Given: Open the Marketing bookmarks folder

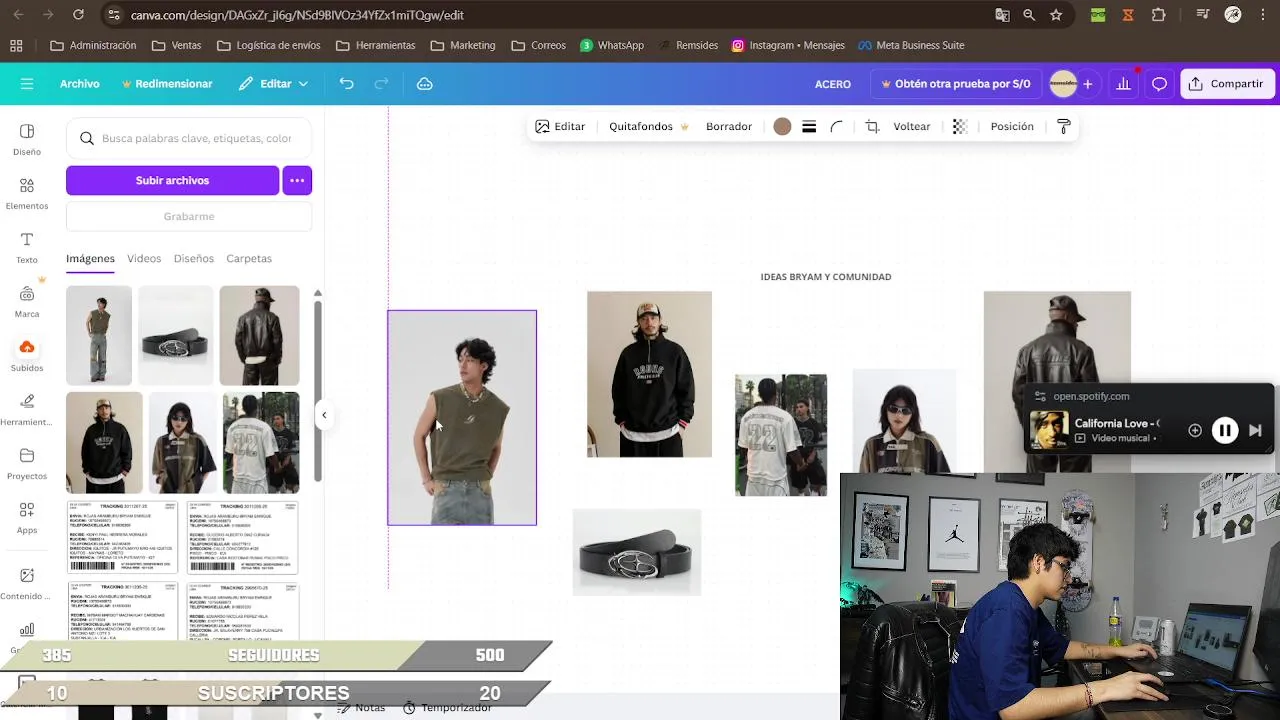Looking at the screenshot, I should point(463,46).
